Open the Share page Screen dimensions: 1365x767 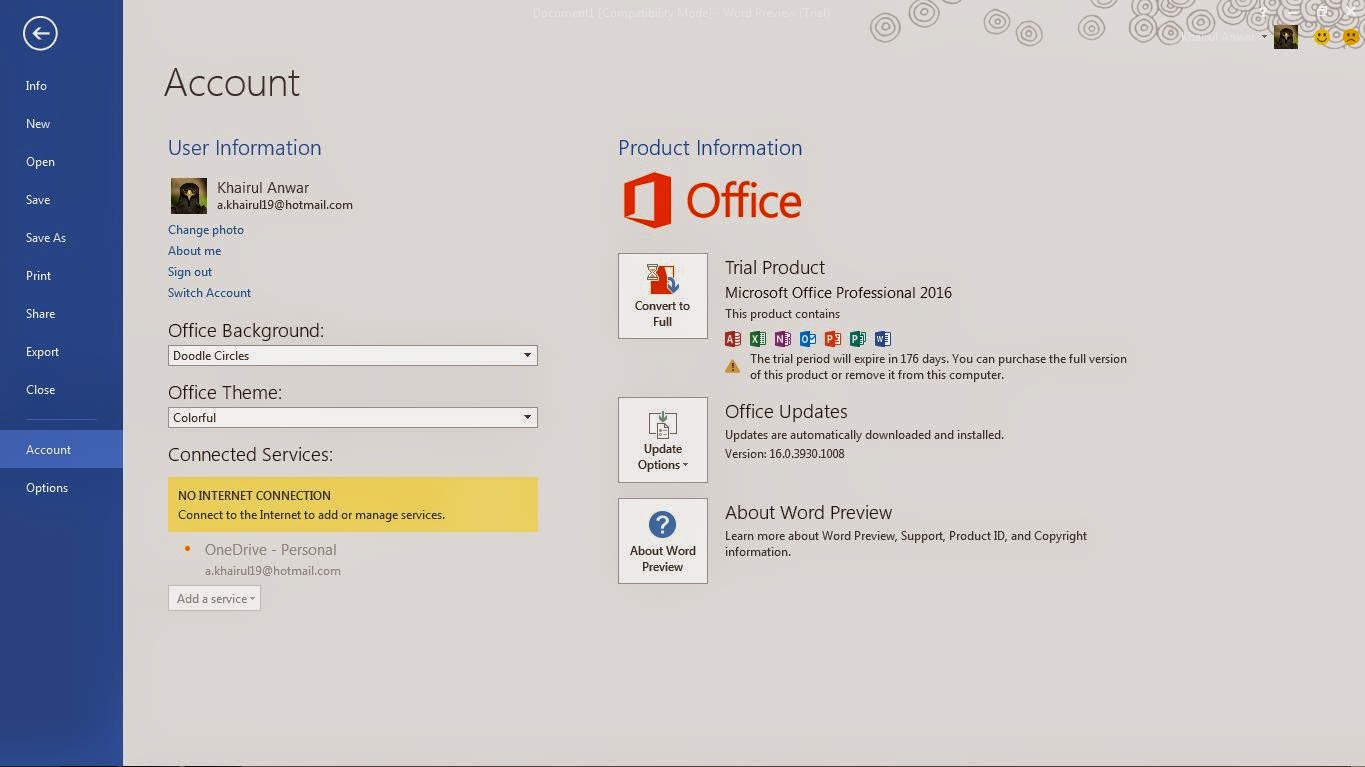(x=61, y=314)
